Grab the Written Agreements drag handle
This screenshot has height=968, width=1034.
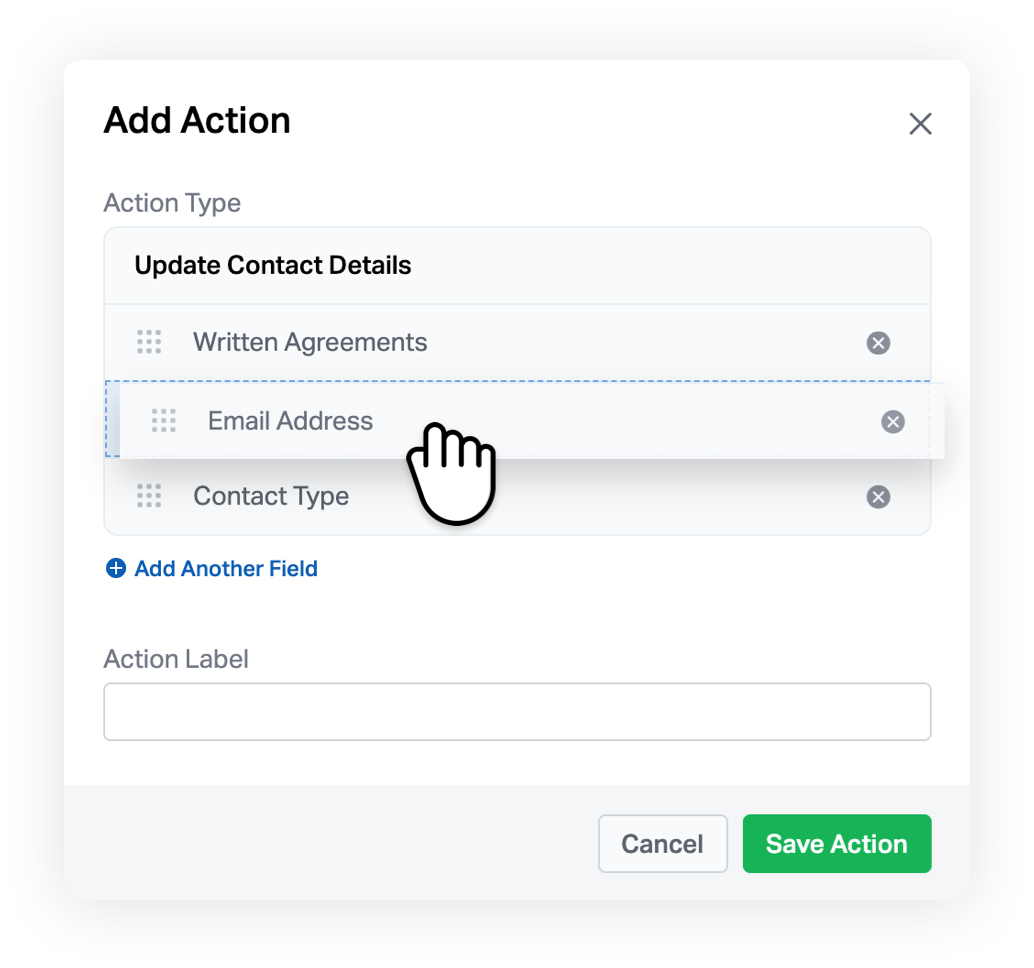coord(149,342)
